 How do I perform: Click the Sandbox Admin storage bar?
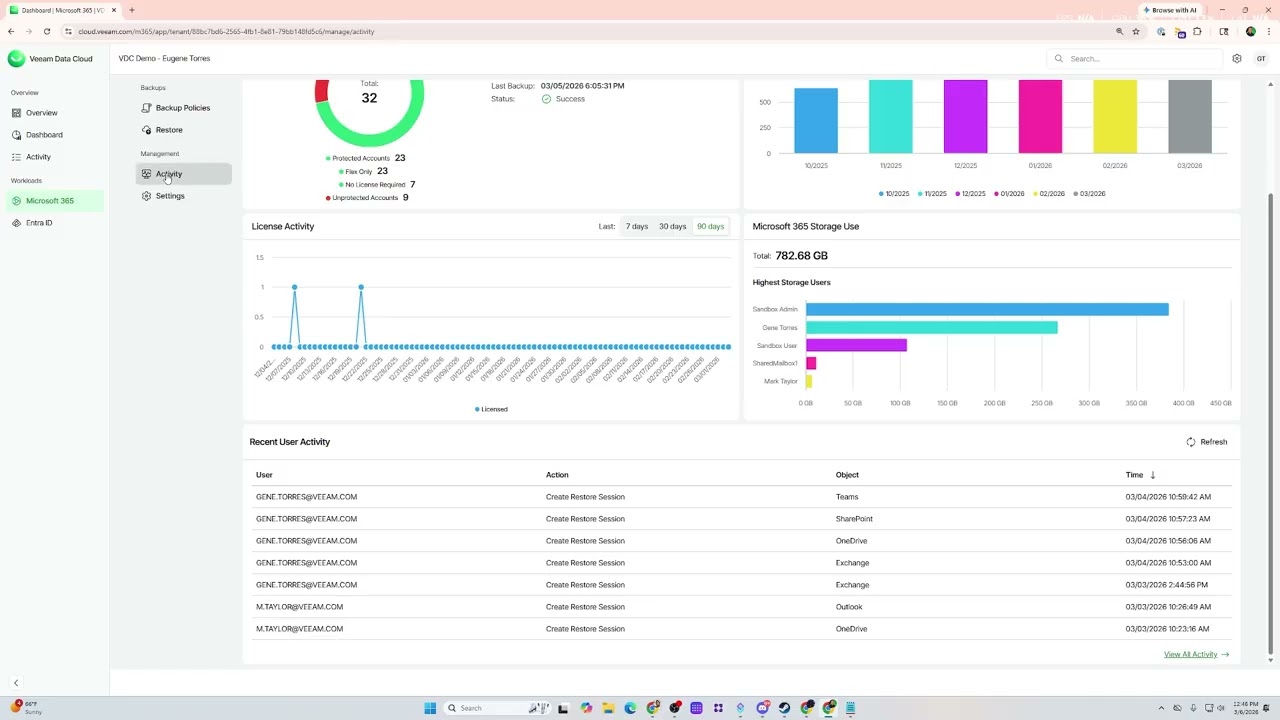click(x=987, y=310)
